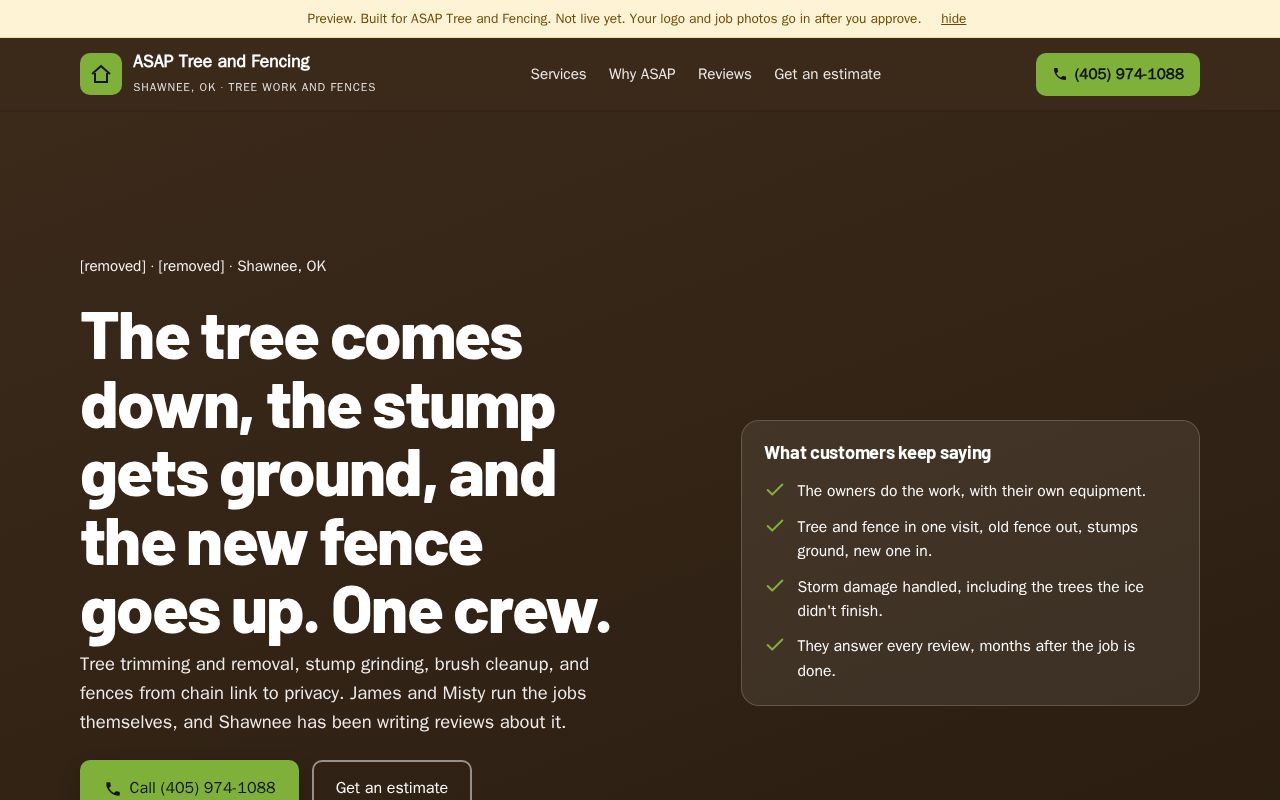Hide the preview banner
The image size is (1280, 800).
(x=953, y=19)
